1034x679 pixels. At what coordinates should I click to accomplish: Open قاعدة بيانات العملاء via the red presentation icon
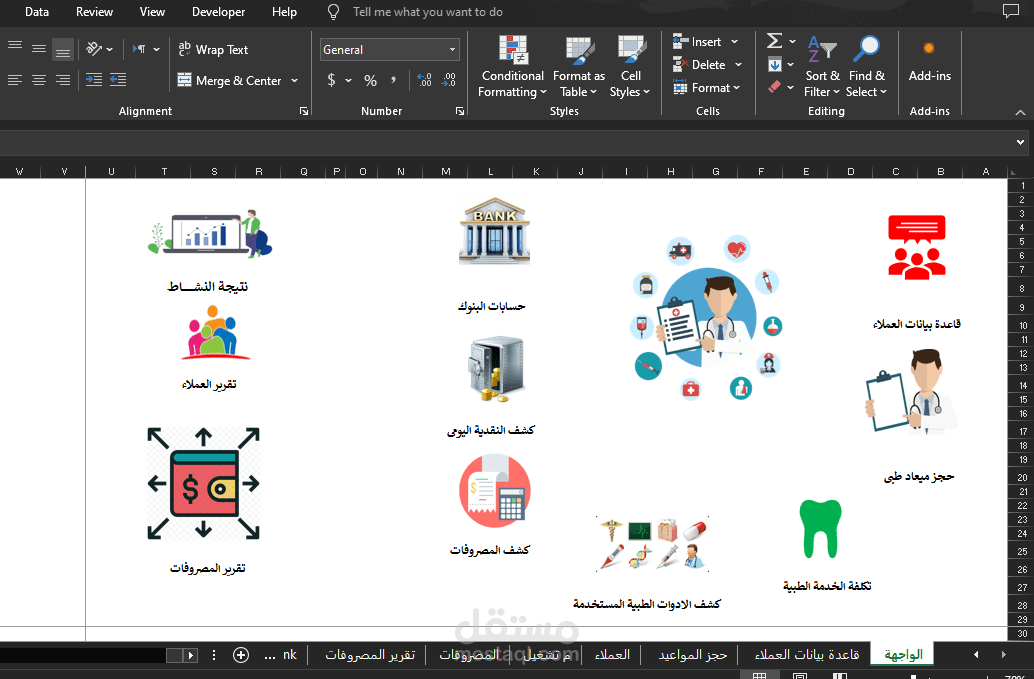pyautogui.click(x=916, y=245)
